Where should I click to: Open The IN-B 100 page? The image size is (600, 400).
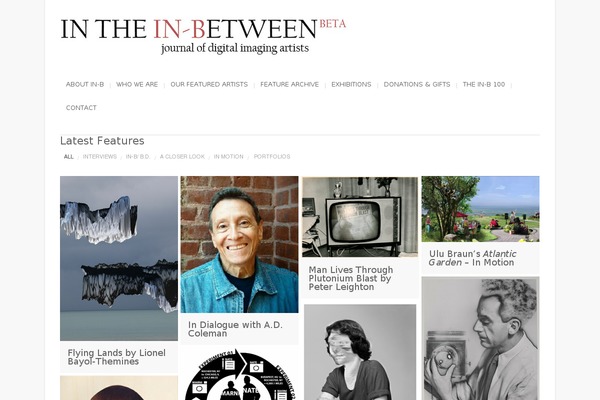[x=484, y=84]
